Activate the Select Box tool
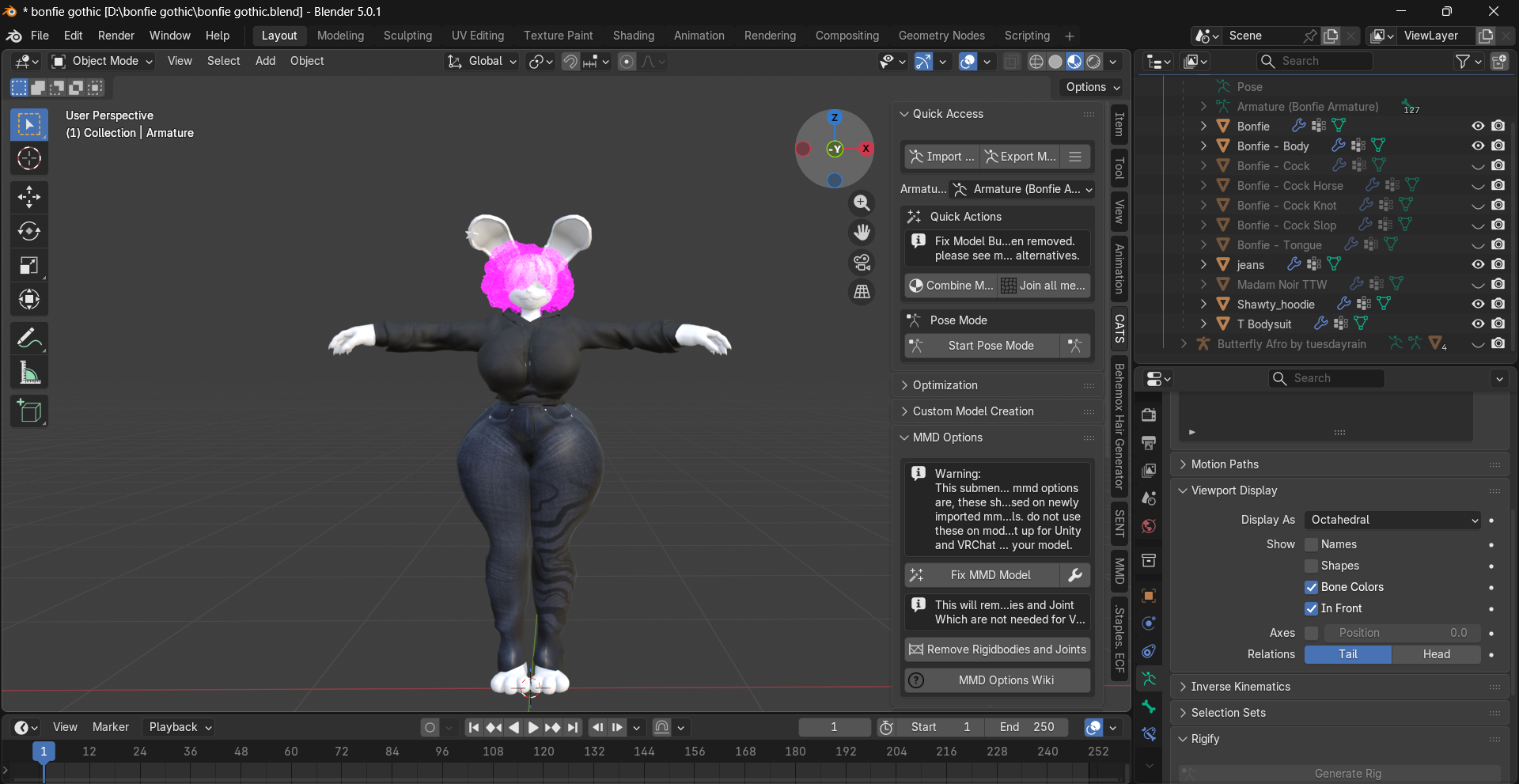 tap(29, 125)
